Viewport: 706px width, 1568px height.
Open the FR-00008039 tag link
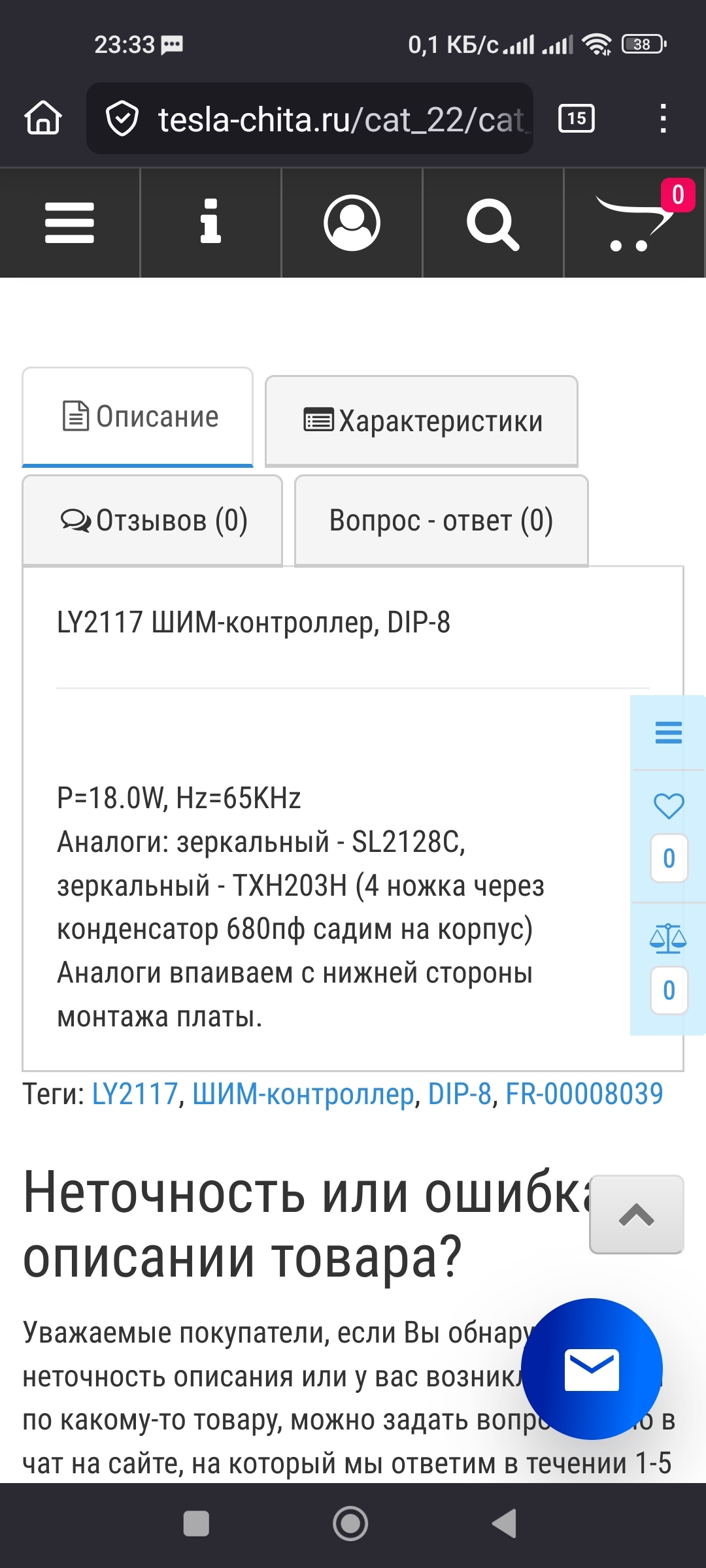pos(584,1094)
